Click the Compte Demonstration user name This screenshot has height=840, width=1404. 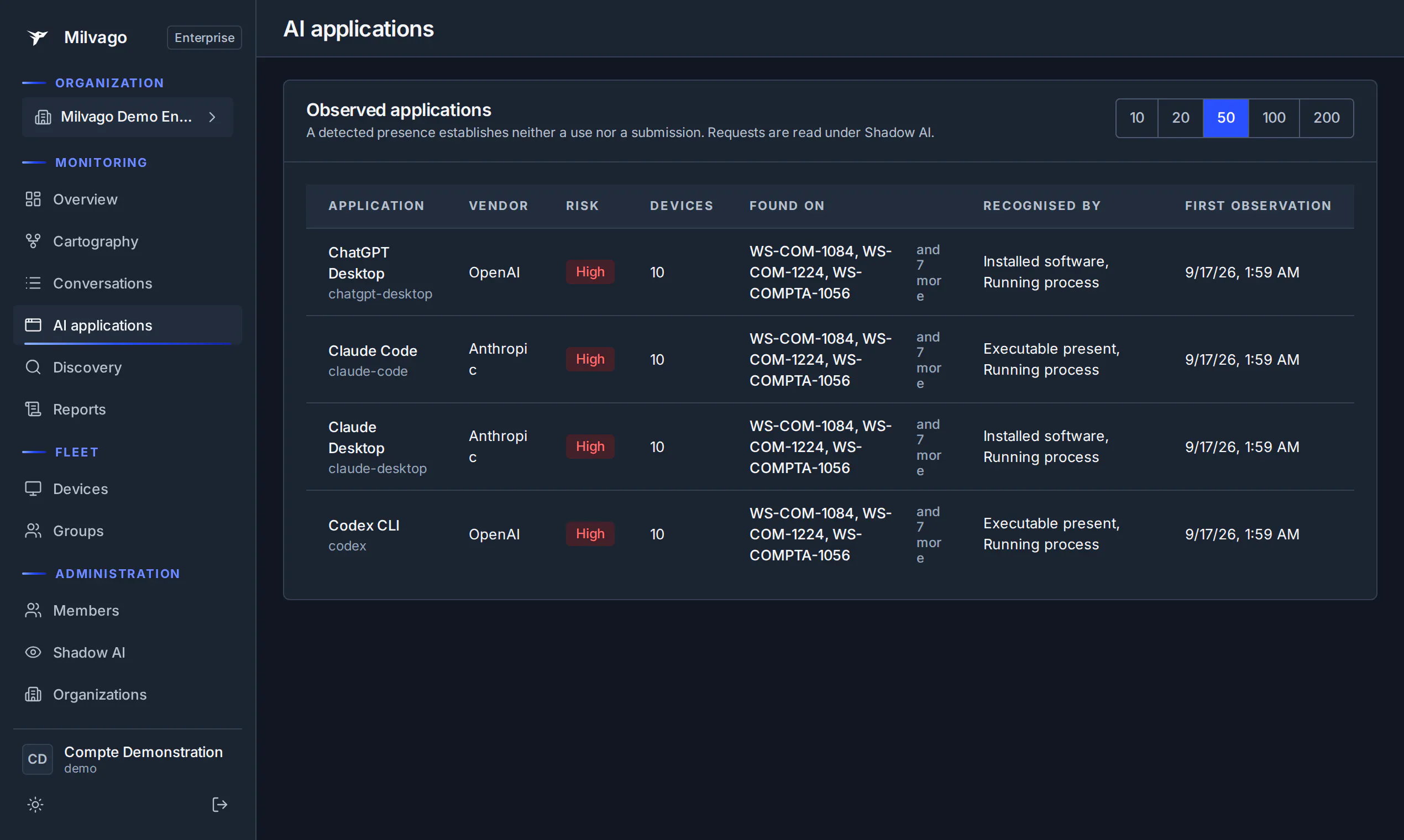click(143, 752)
